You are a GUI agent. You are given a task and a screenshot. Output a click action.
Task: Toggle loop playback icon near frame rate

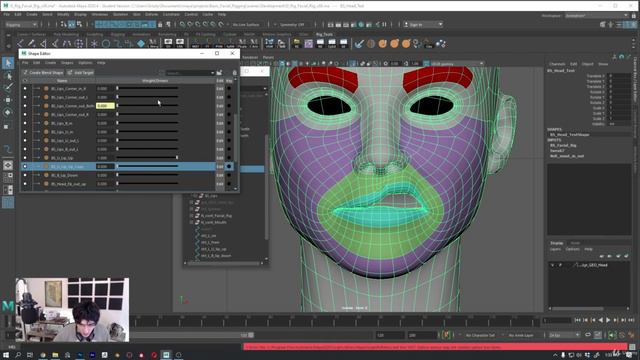point(588,335)
